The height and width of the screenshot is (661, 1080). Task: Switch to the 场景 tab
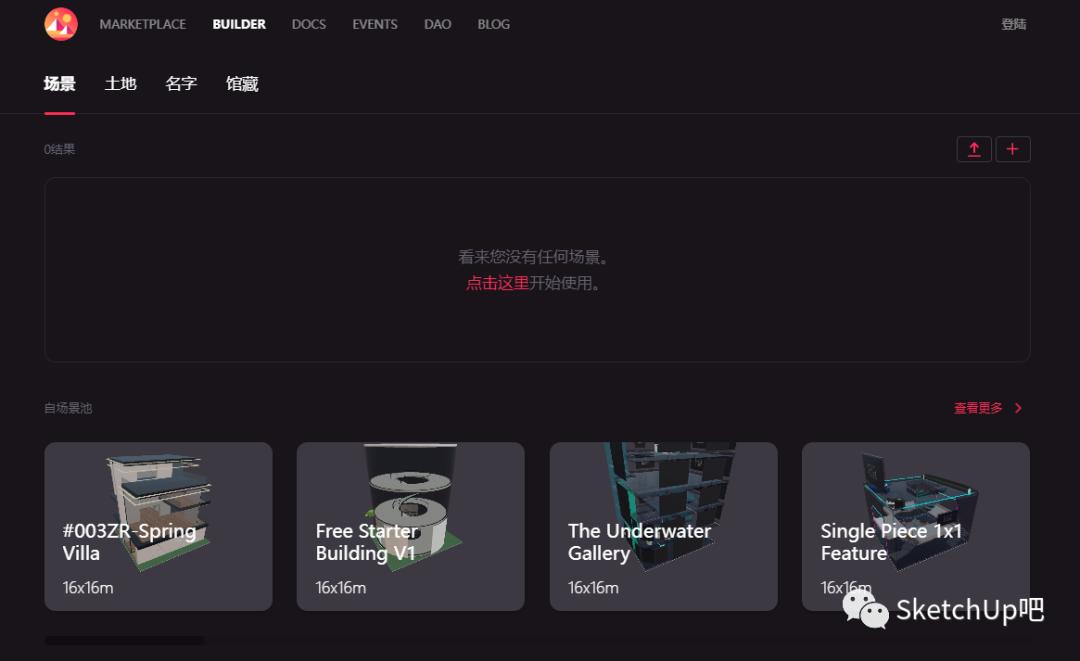tap(60, 84)
